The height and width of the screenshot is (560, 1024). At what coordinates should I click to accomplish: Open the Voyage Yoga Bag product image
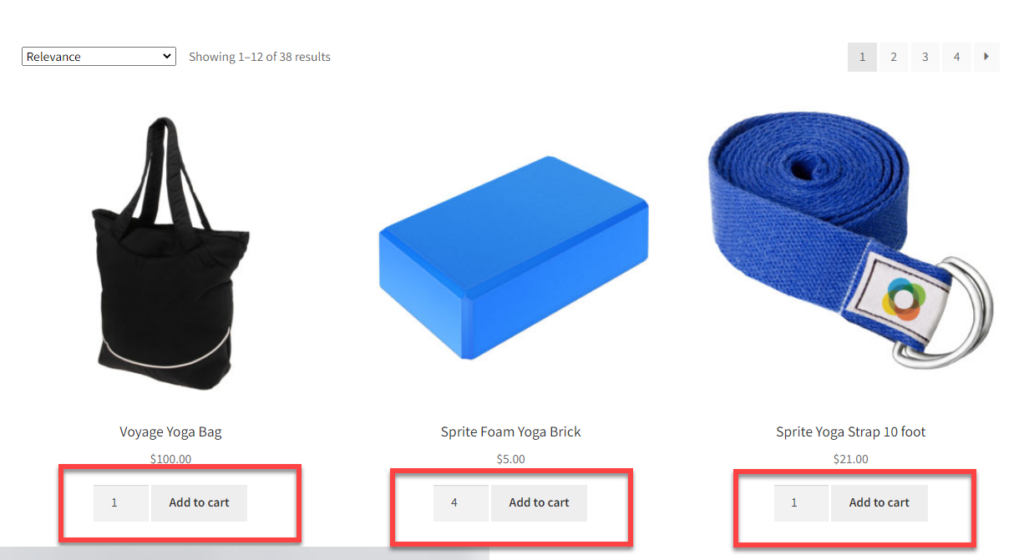tap(170, 254)
